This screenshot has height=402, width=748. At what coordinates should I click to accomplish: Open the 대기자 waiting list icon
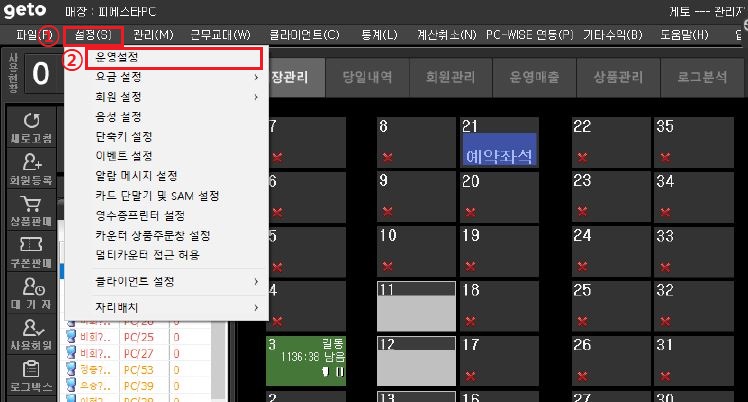(x=30, y=290)
